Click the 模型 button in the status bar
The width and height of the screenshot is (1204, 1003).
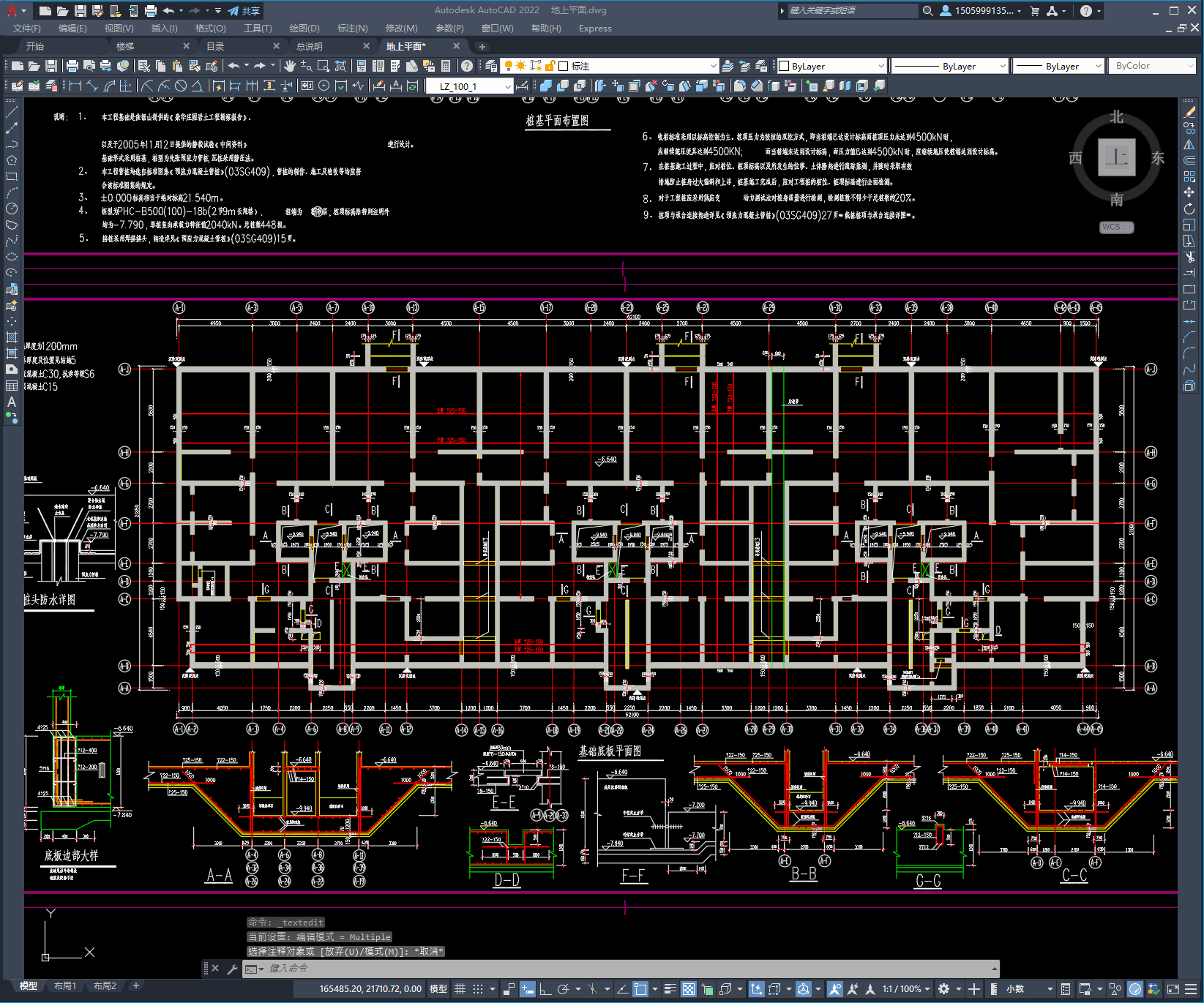[x=438, y=989]
